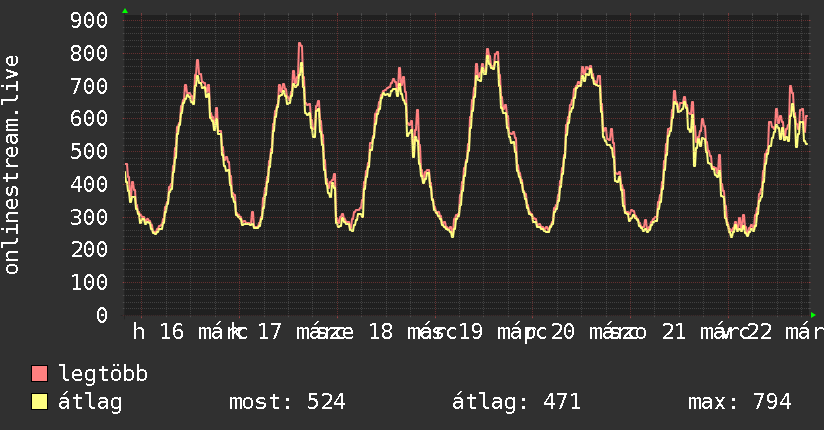Screen dimensions: 824x430
Task: Click the 900 y-axis label
Action: (89, 21)
